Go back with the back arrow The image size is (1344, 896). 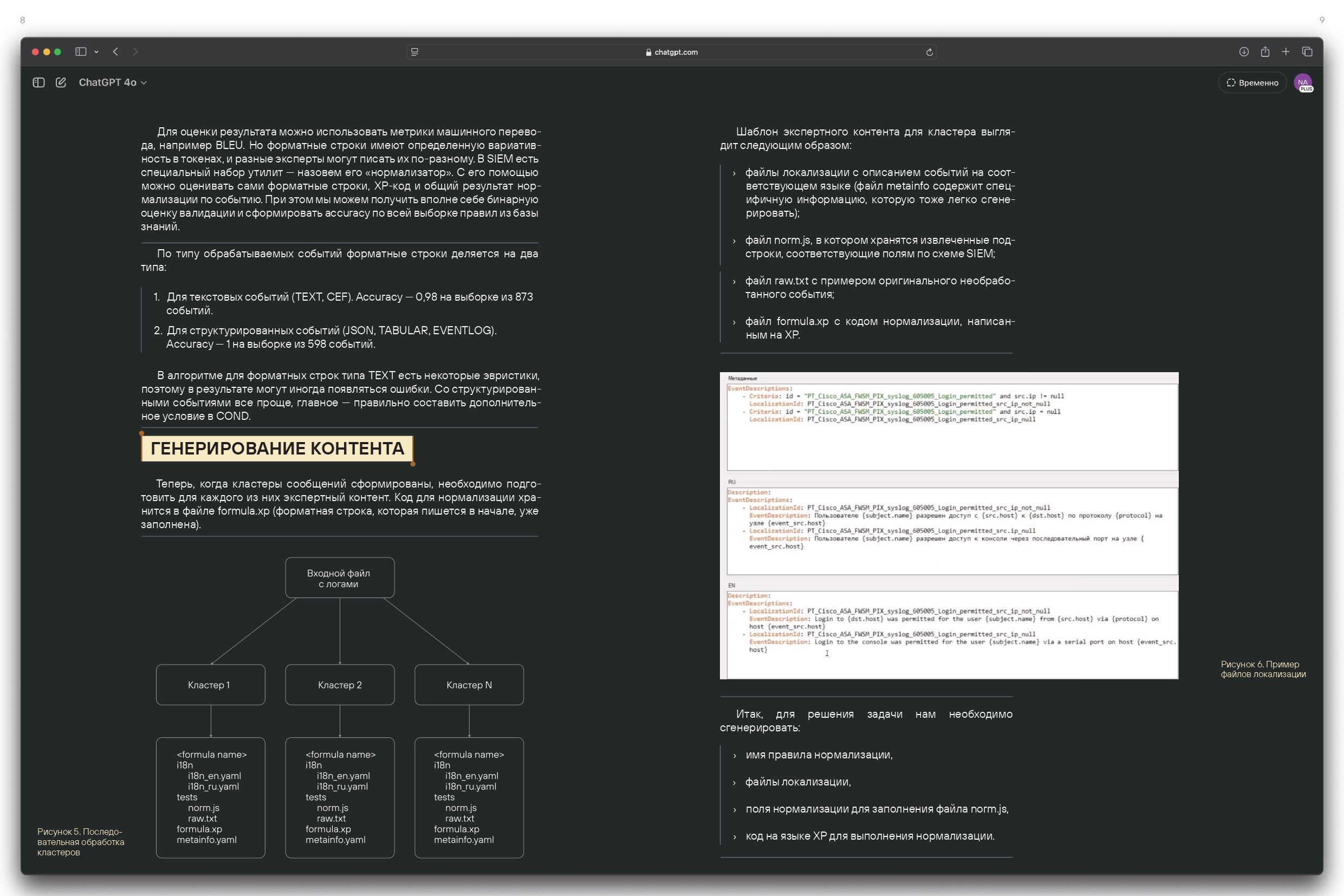[115, 52]
